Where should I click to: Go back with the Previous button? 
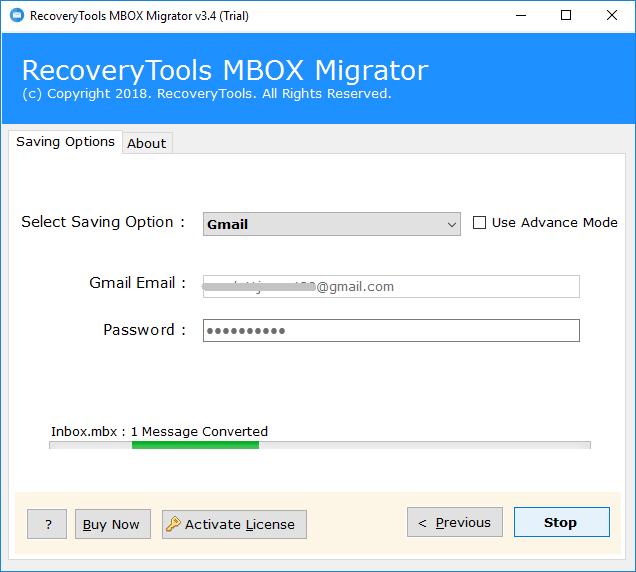(455, 522)
